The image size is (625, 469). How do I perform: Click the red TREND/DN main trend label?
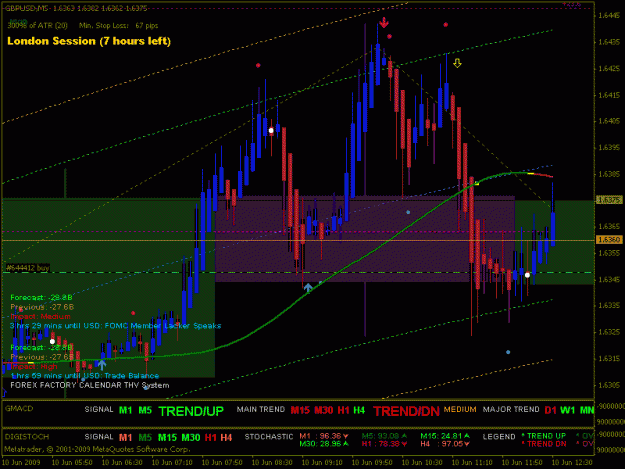tap(406, 411)
